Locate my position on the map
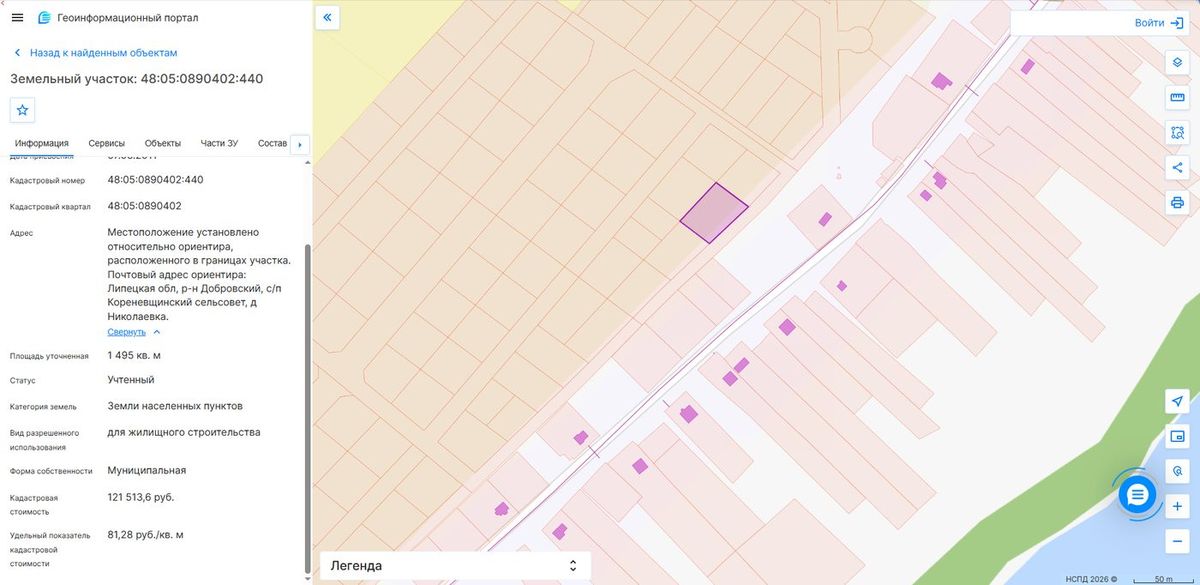The height and width of the screenshot is (585, 1200). tap(1177, 401)
